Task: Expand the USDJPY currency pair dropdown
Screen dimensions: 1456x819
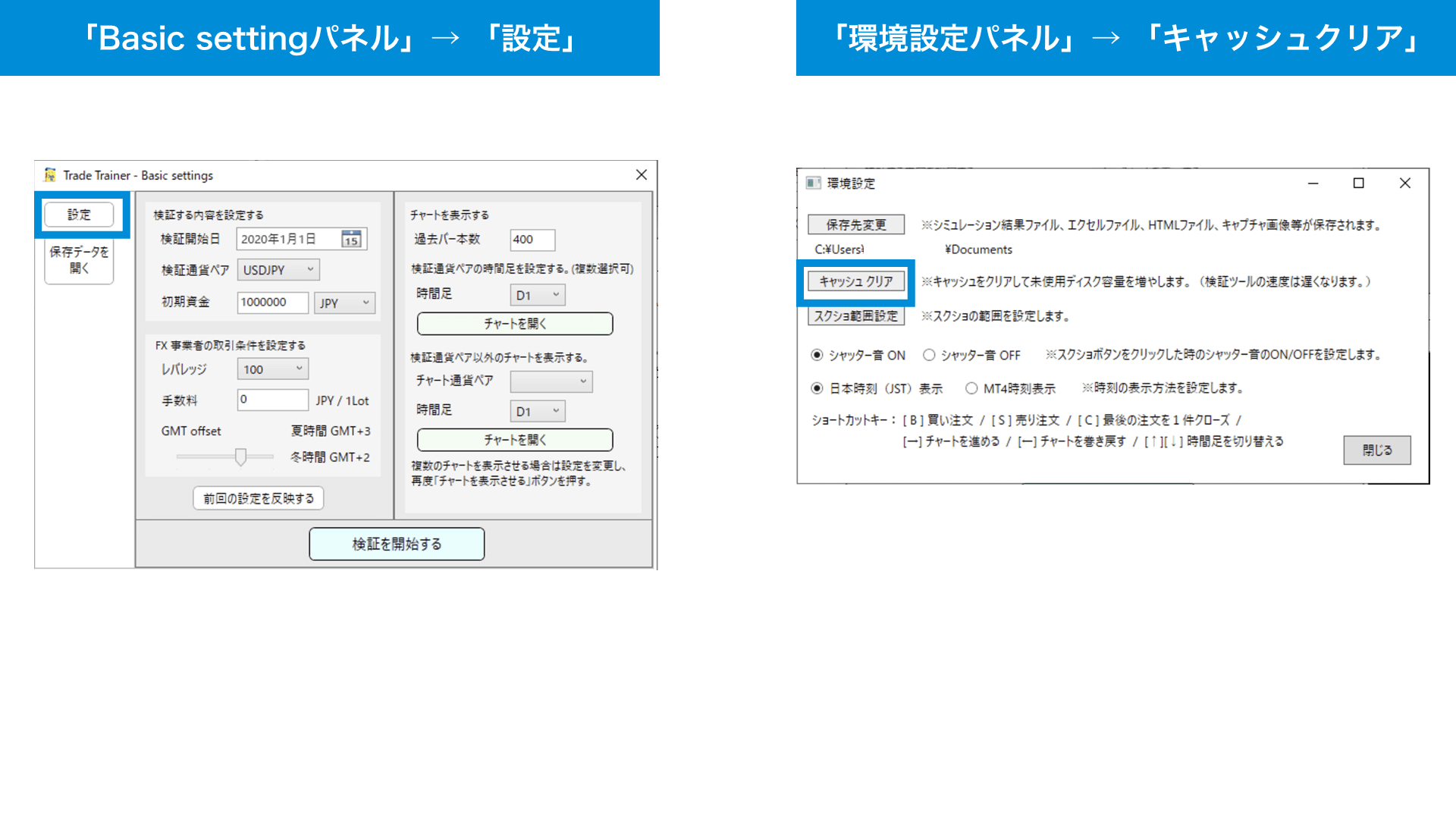Action: pyautogui.click(x=278, y=270)
